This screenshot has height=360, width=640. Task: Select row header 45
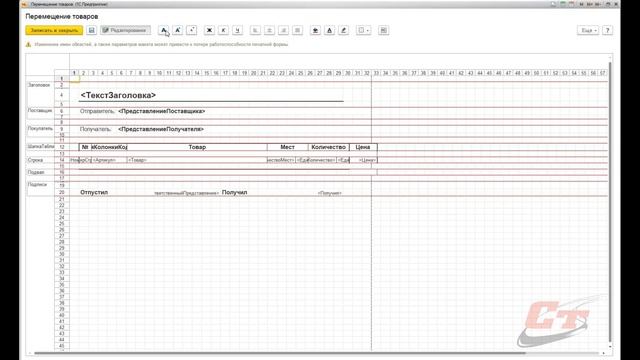tap(62, 346)
